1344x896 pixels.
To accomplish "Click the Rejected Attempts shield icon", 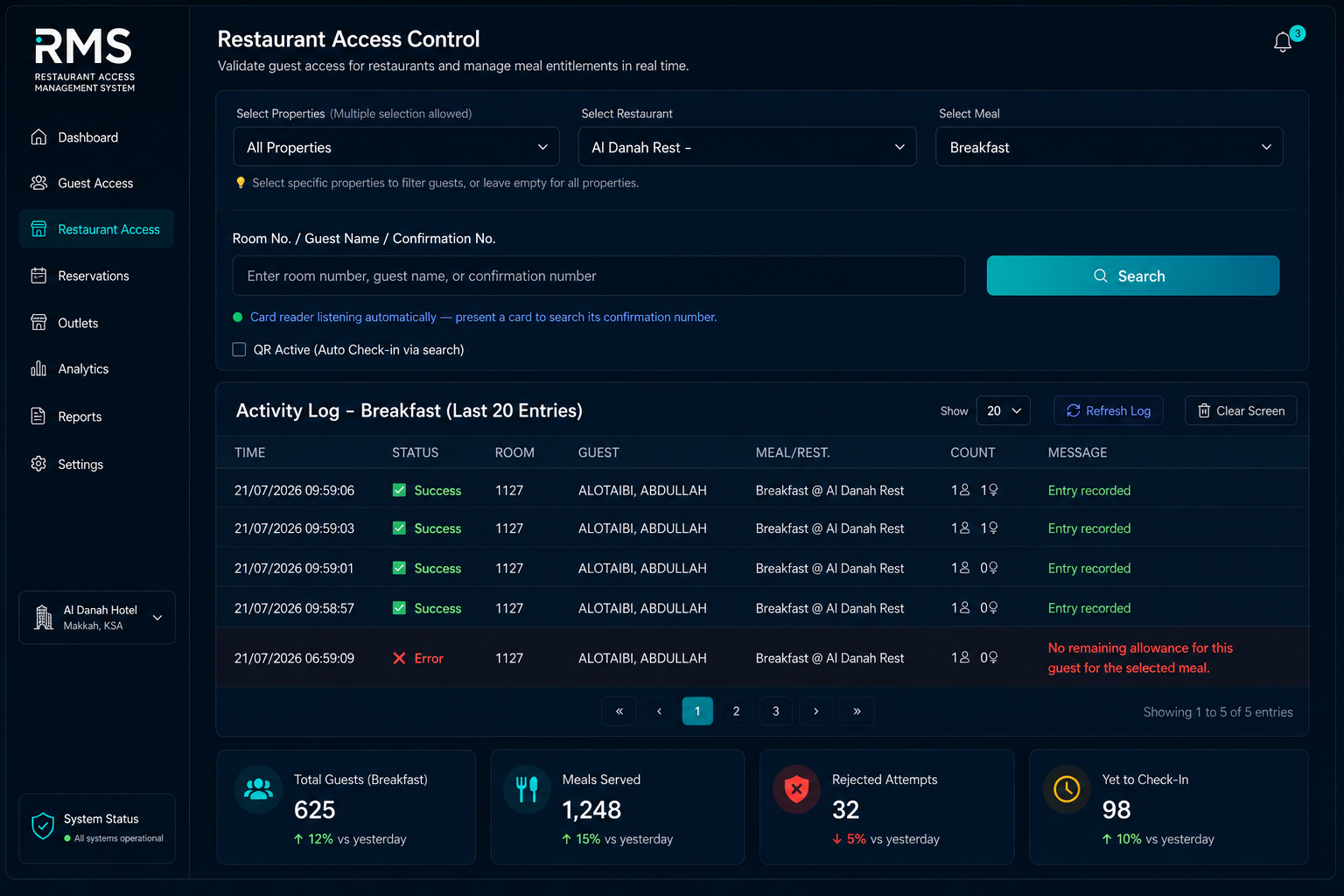I will (796, 789).
